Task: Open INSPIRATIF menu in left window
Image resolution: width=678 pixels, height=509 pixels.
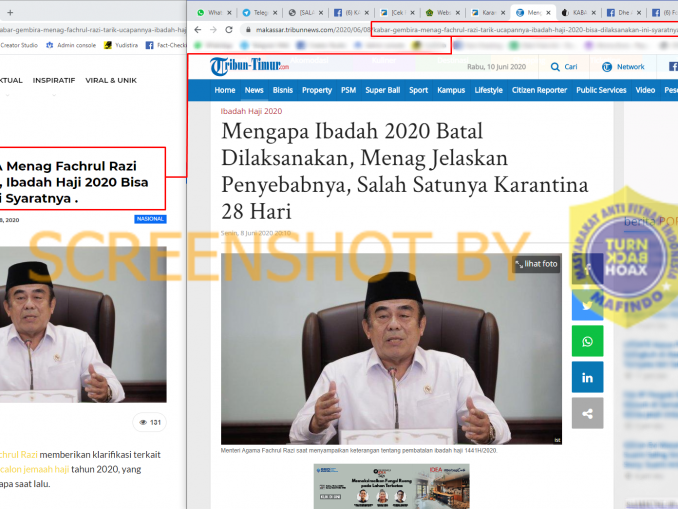Action: [54, 80]
